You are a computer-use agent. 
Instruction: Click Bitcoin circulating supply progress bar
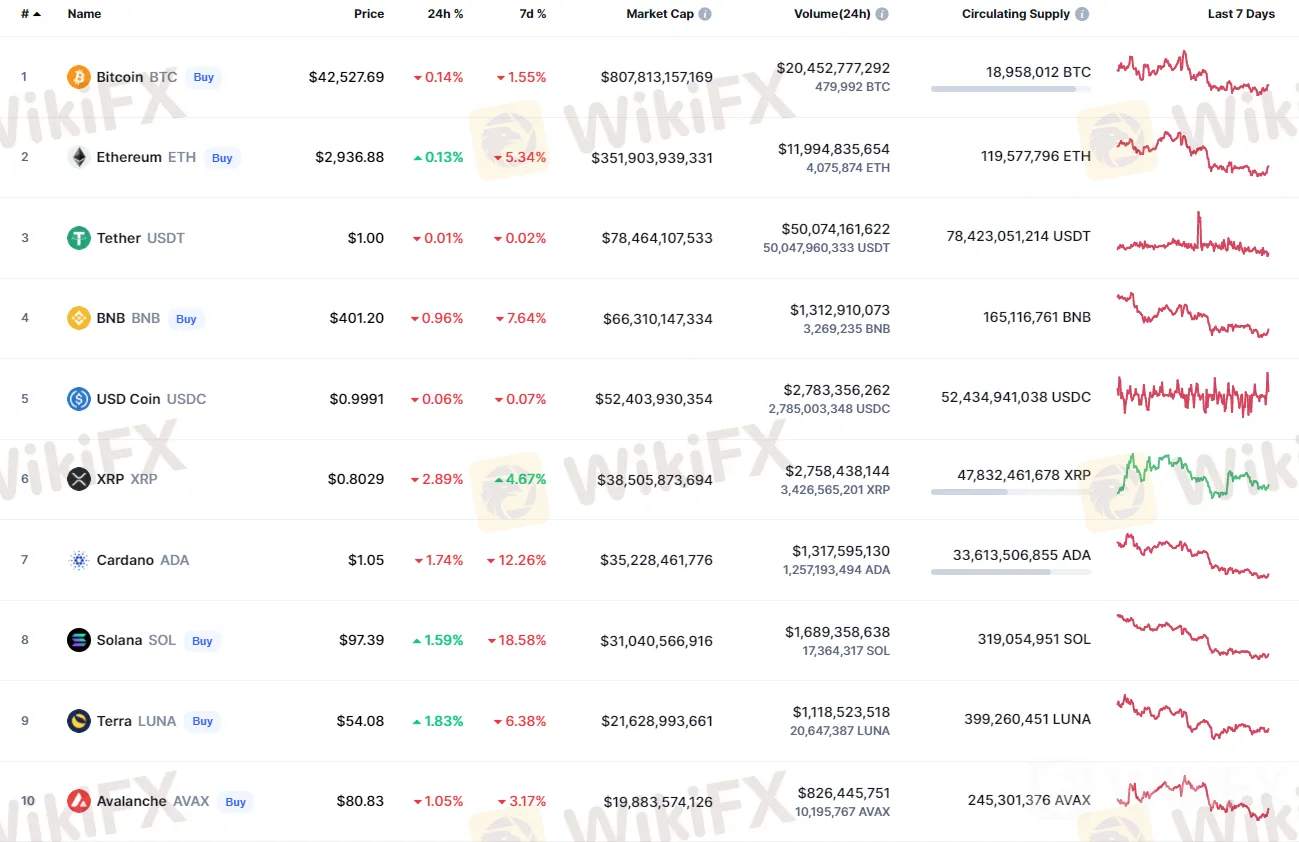coord(1010,89)
